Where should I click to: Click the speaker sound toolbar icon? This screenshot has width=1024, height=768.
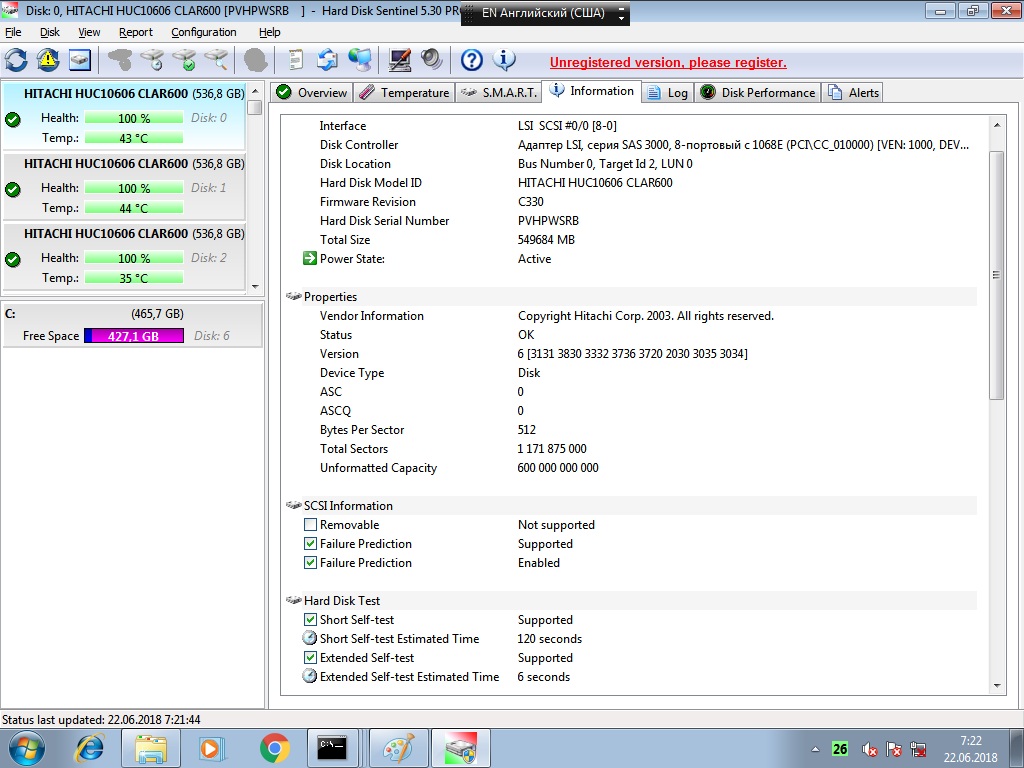point(431,60)
